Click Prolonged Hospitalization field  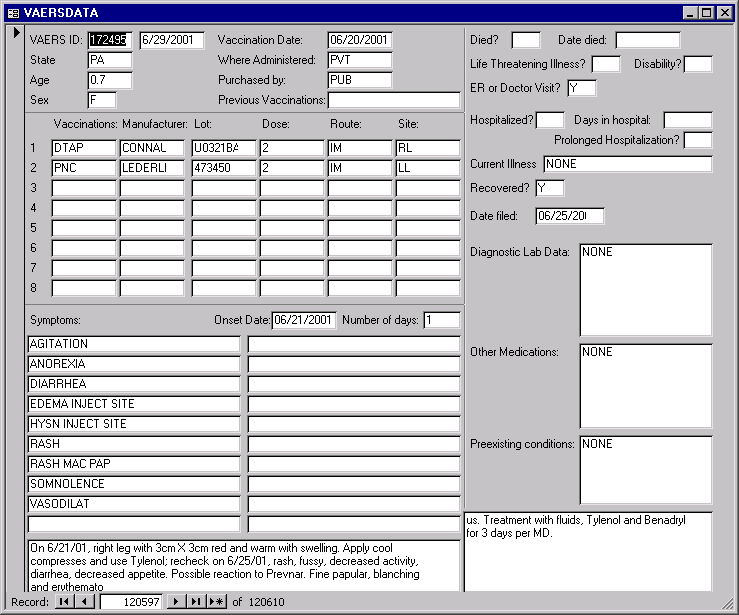698,140
